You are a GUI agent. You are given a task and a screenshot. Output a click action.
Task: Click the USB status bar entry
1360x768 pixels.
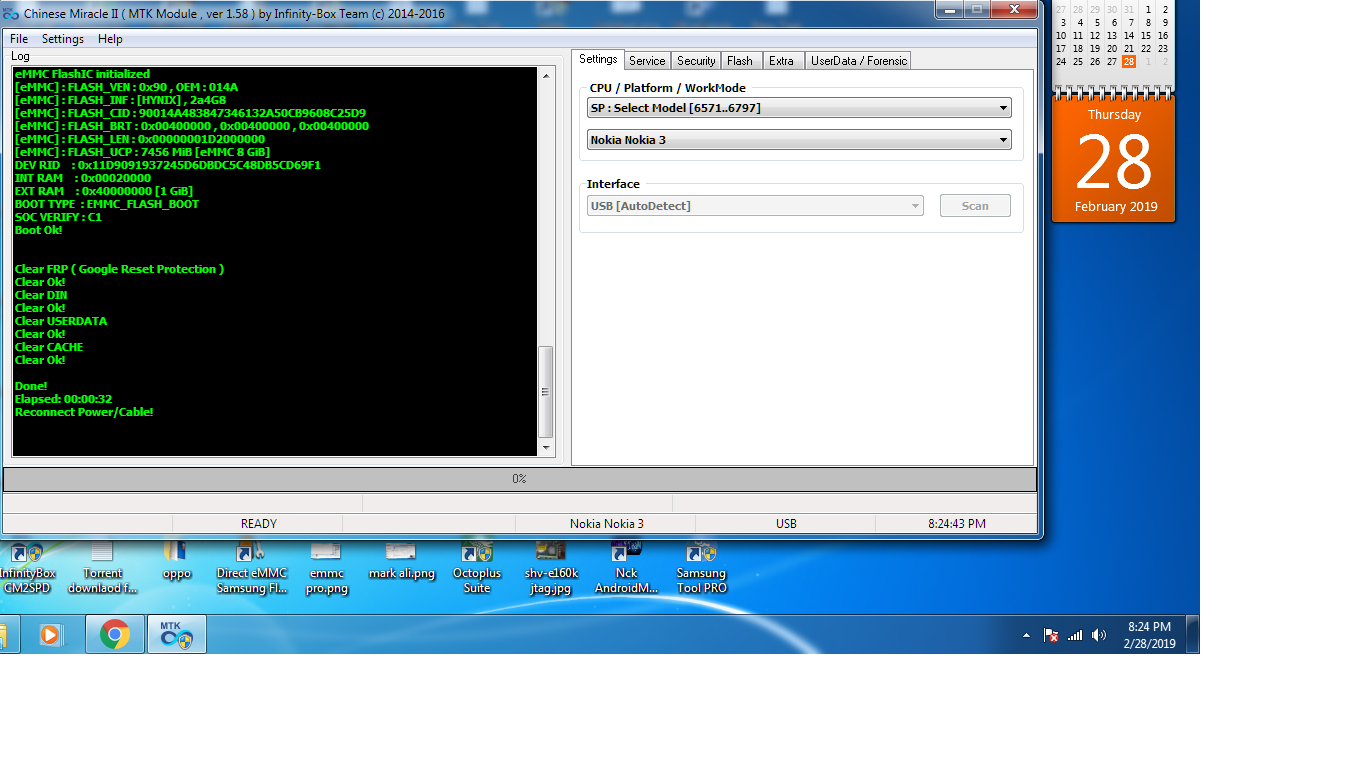(x=786, y=524)
